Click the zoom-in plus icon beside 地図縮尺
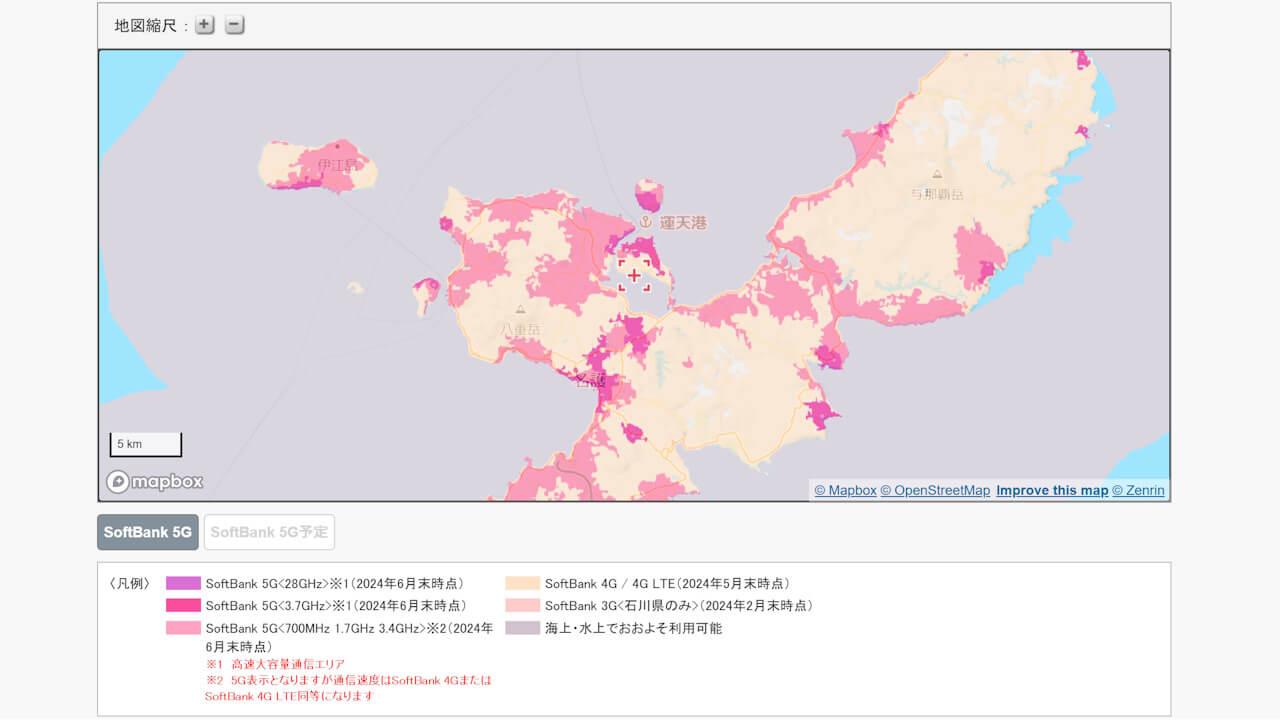This screenshot has width=1280, height=720. coord(204,24)
